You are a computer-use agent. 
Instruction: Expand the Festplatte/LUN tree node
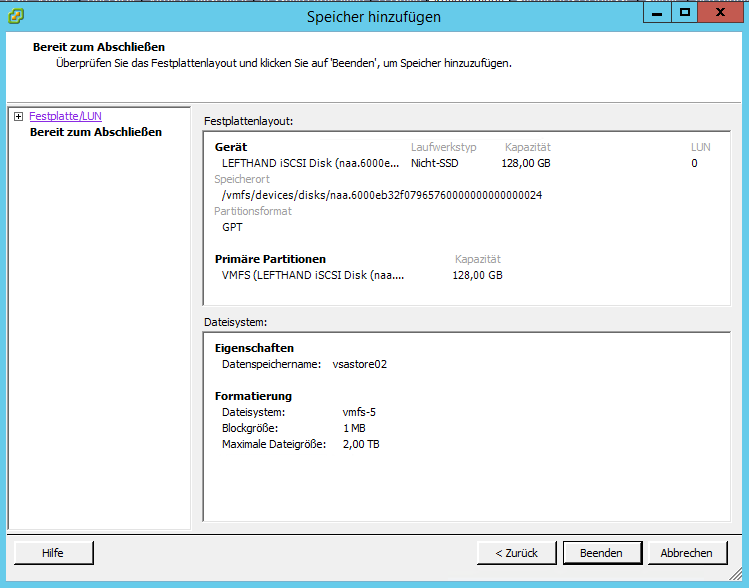(x=19, y=117)
